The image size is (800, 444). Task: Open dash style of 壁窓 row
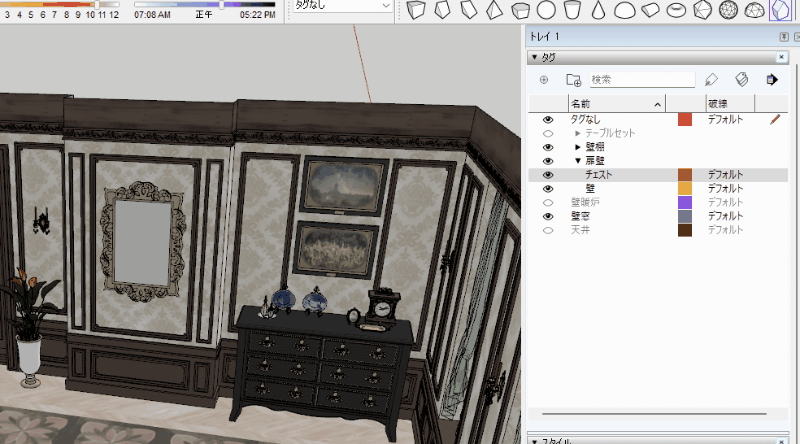pos(725,216)
